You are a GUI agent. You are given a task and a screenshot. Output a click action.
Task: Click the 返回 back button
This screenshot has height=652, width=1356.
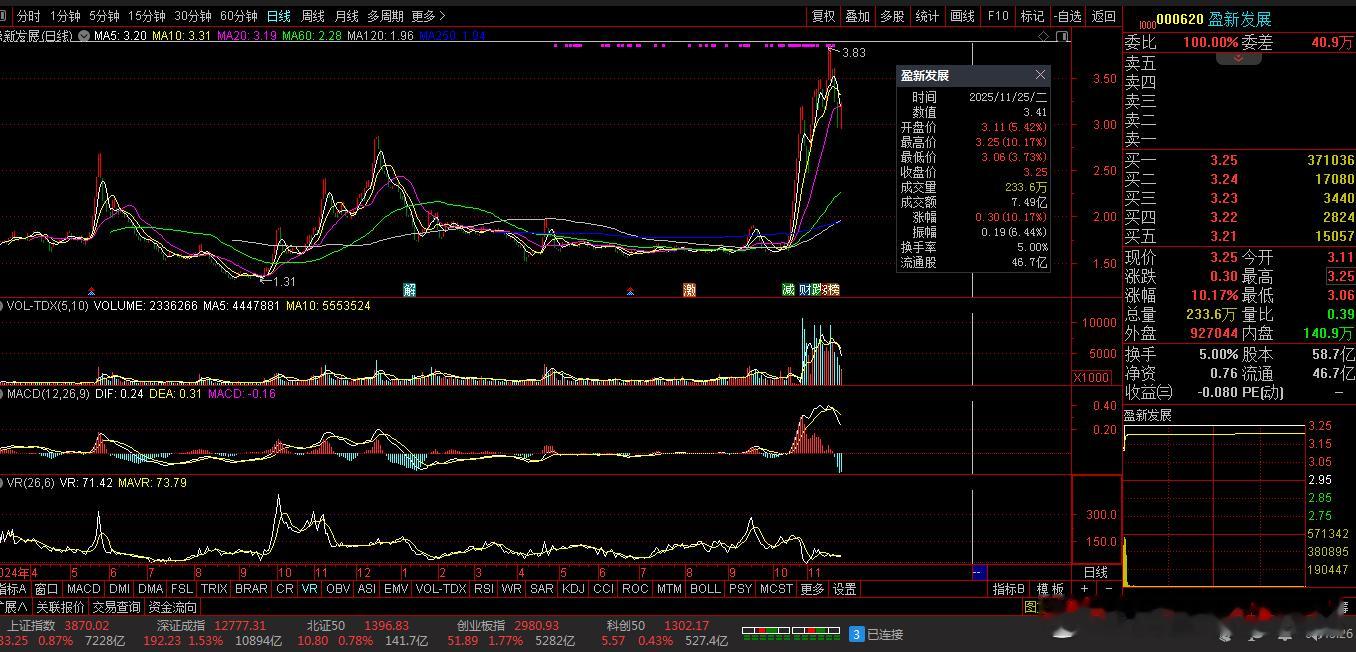click(x=1103, y=16)
